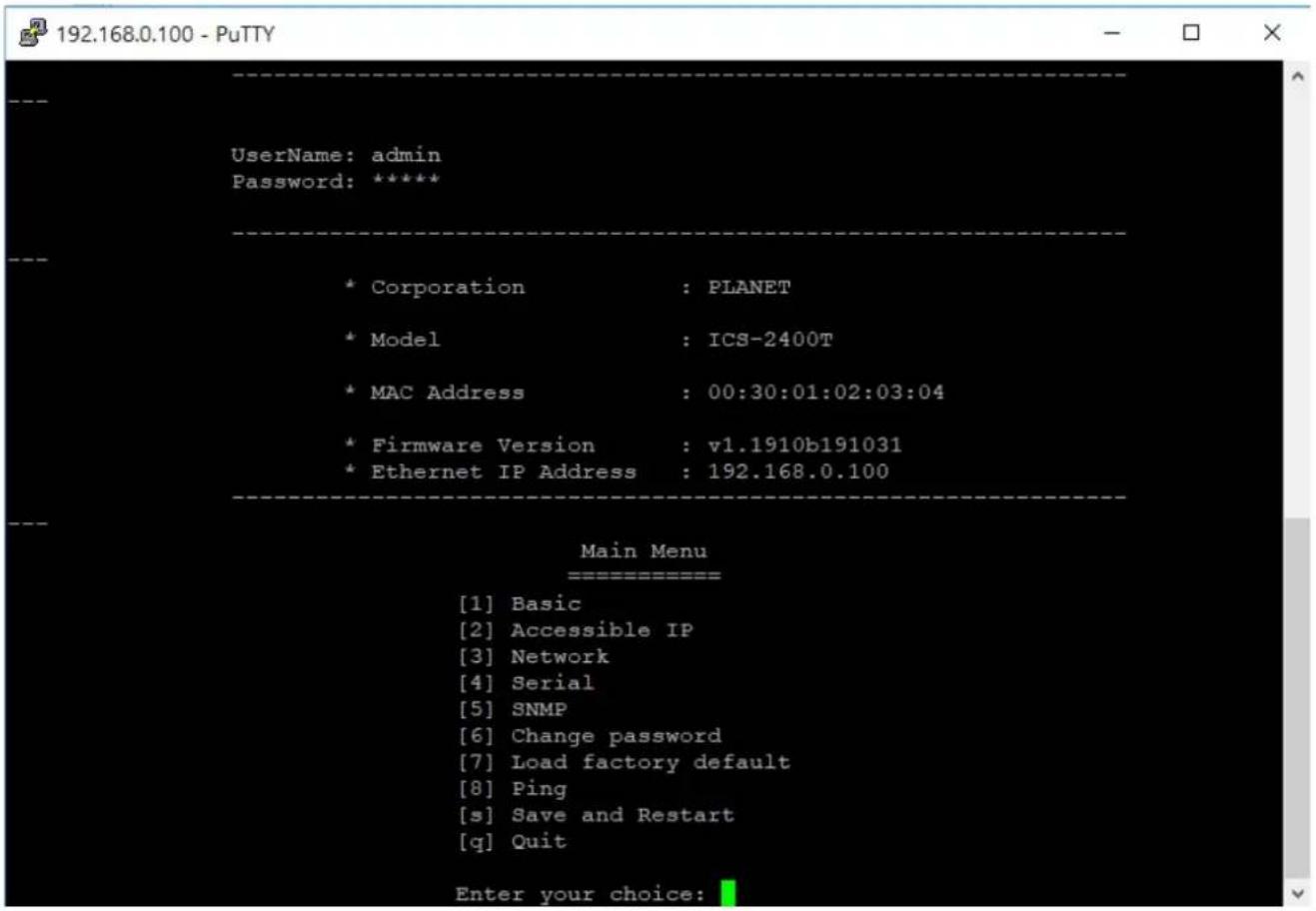
Task: Click the "[4] Serial" menu line
Action: [526, 683]
